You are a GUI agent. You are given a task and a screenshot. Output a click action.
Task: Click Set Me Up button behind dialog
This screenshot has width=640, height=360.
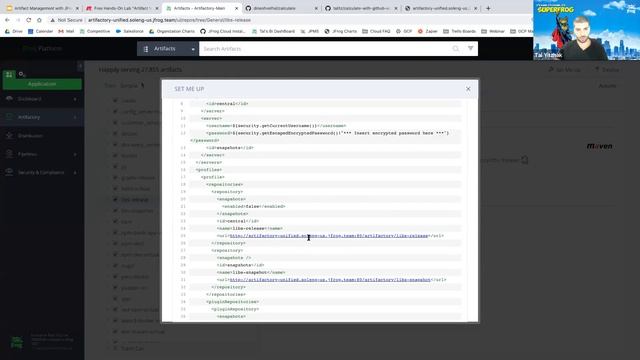(x=564, y=70)
